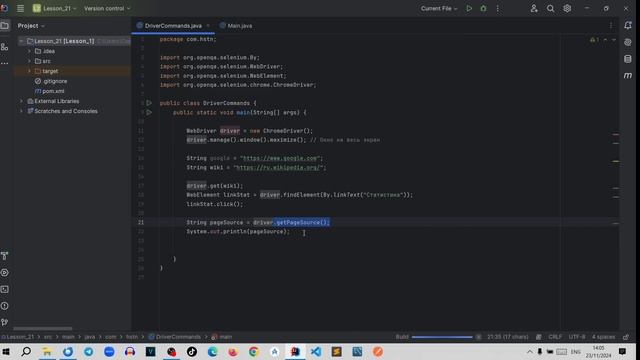Screen dimensions: 640x360
Task: Open Windows taskbar search
Action: [x=26, y=351]
